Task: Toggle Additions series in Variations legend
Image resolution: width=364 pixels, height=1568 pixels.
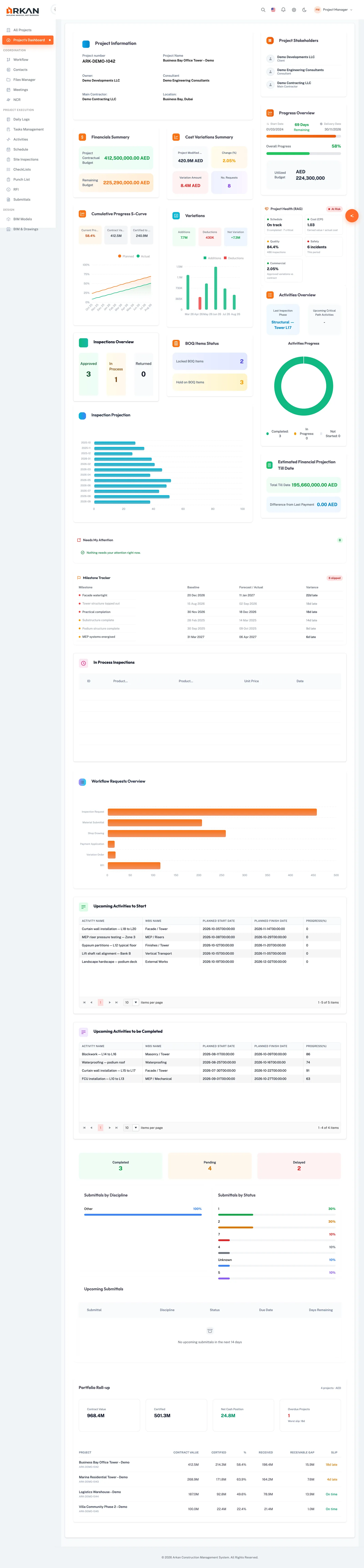Action: click(212, 258)
